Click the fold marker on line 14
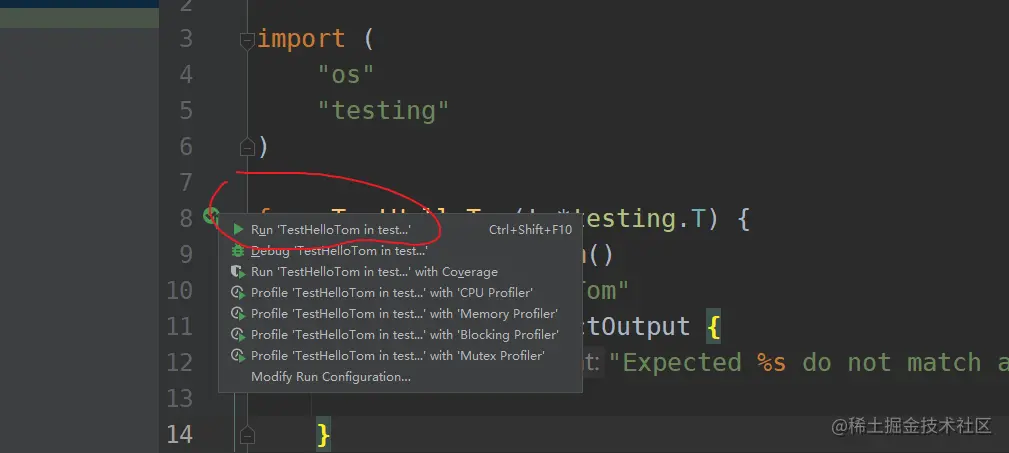 coord(247,436)
